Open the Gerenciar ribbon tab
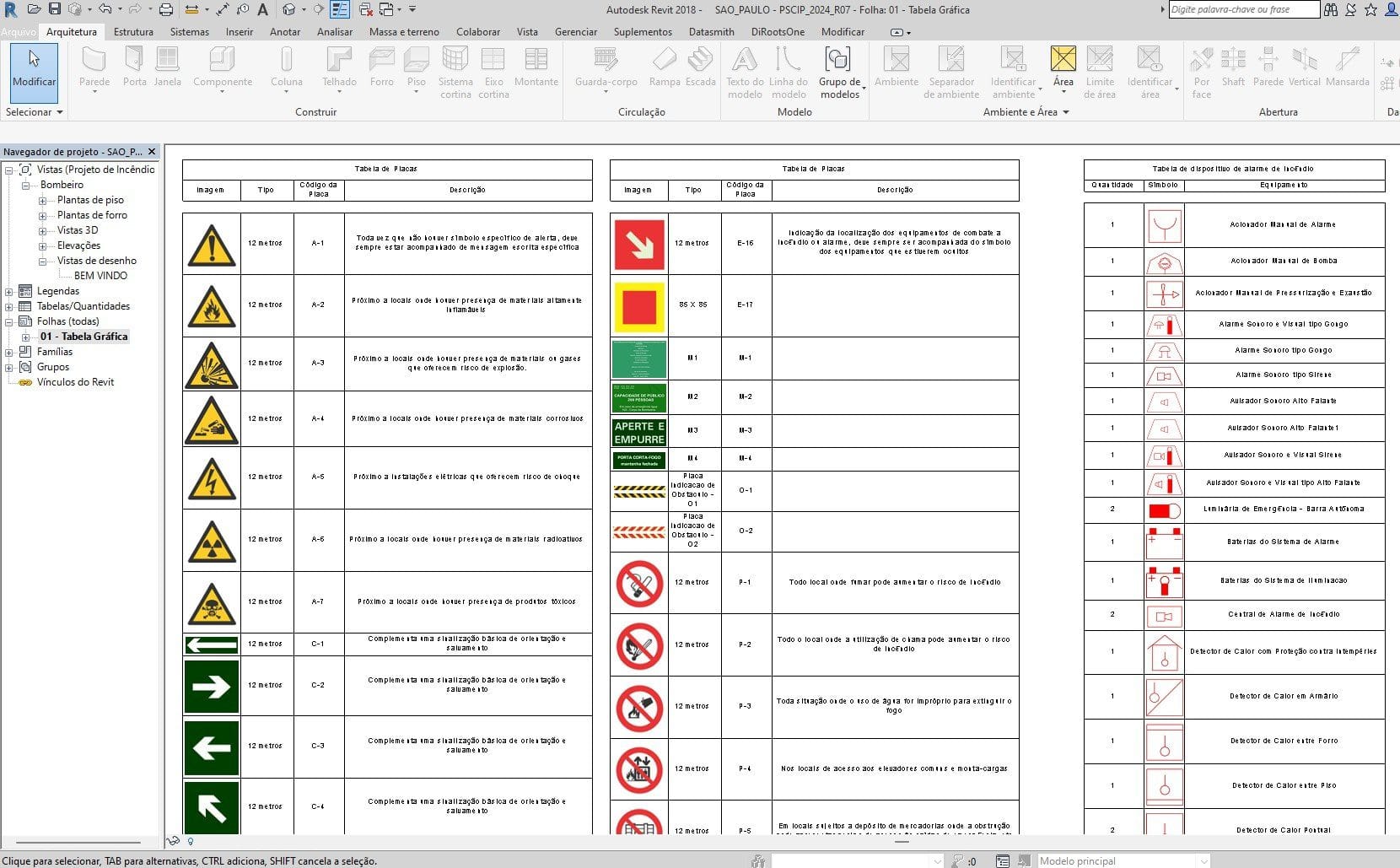 (576, 32)
